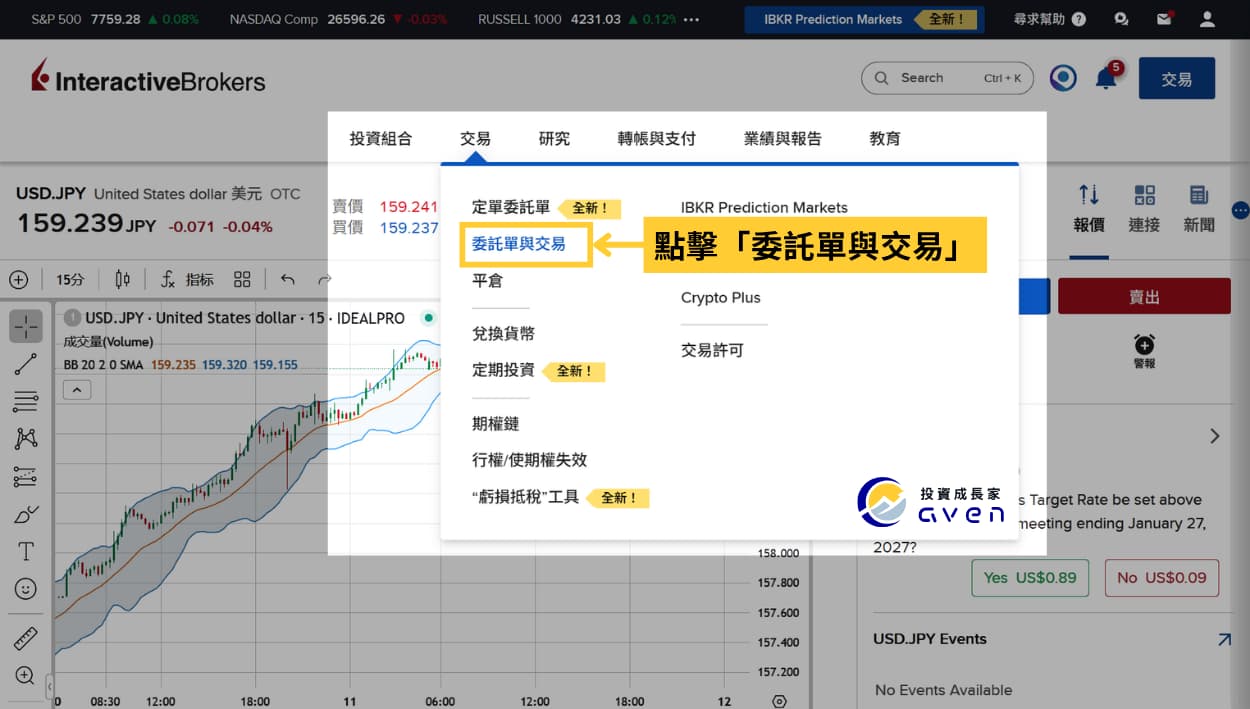Select 交易許可 menu entry
The image size is (1250, 709).
pyautogui.click(x=712, y=351)
